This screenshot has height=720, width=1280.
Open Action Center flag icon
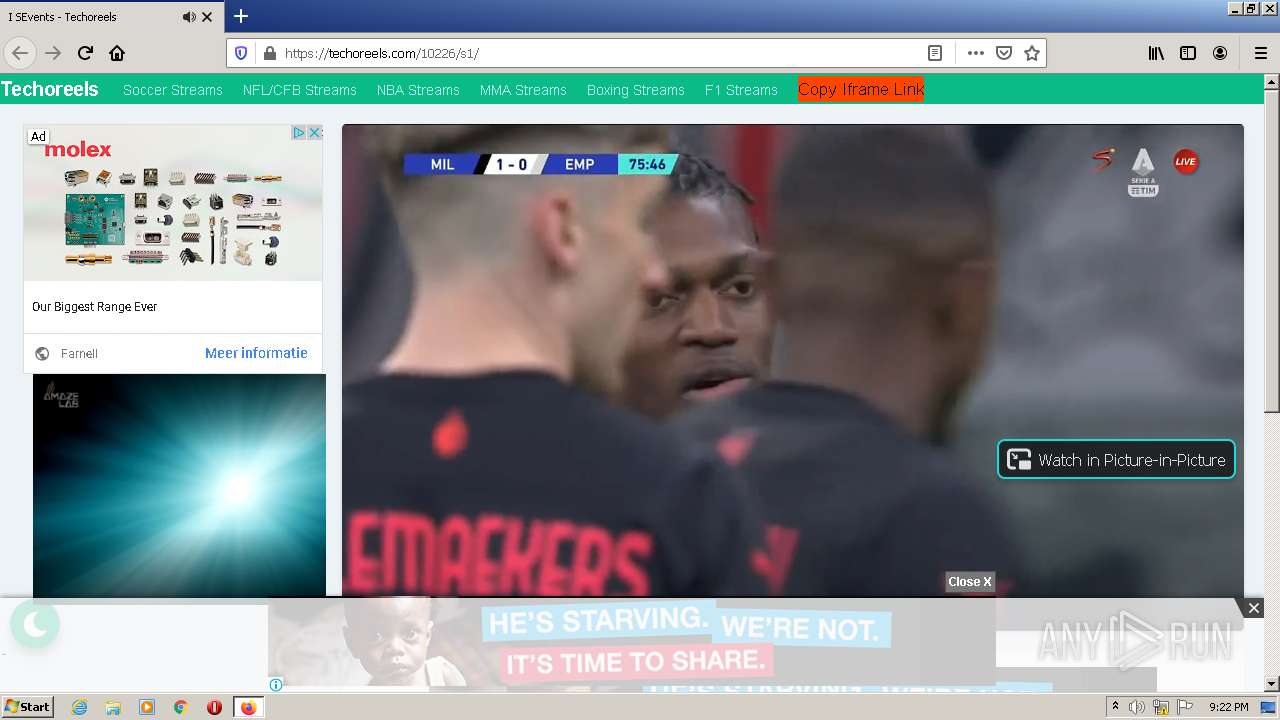1187,707
